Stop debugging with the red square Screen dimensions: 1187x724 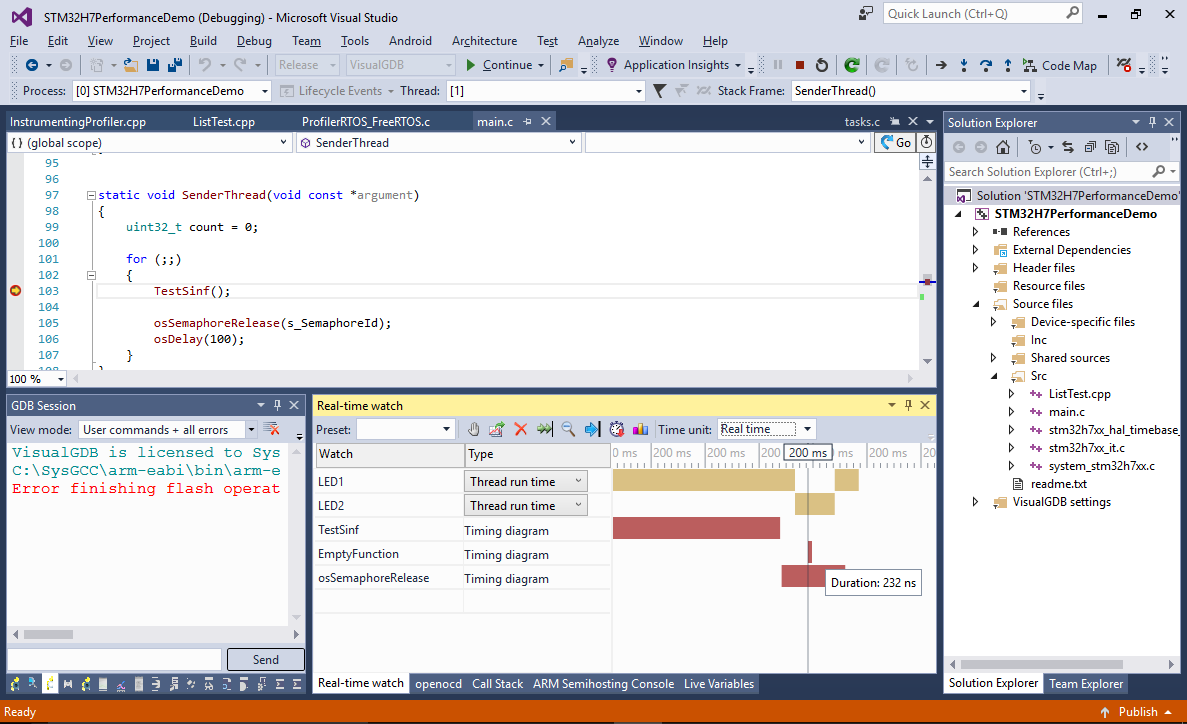(800, 65)
